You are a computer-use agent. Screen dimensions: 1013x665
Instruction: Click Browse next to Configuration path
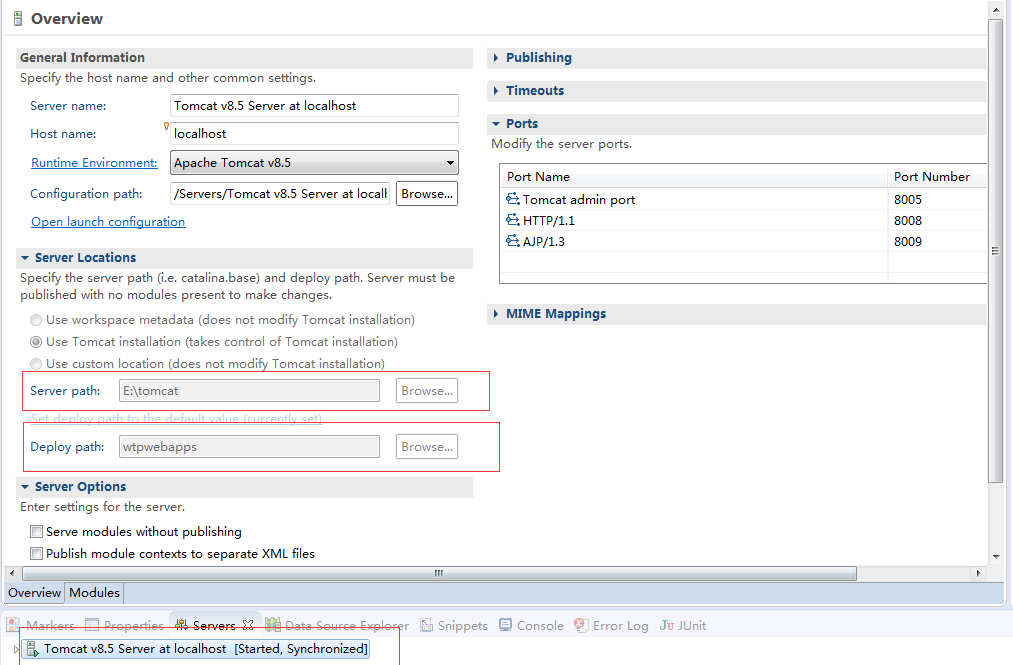[x=427, y=194]
